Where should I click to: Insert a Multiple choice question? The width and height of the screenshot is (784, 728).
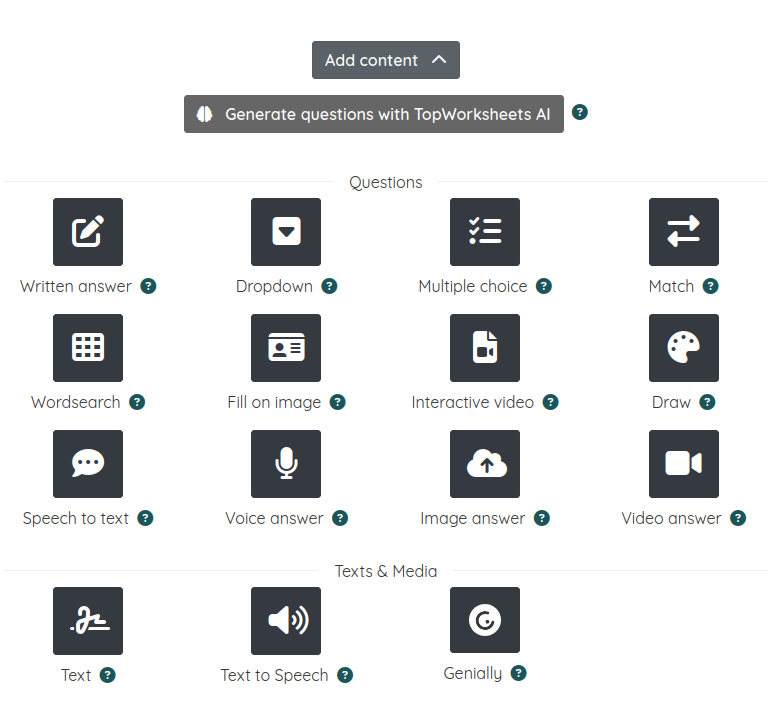(x=485, y=232)
